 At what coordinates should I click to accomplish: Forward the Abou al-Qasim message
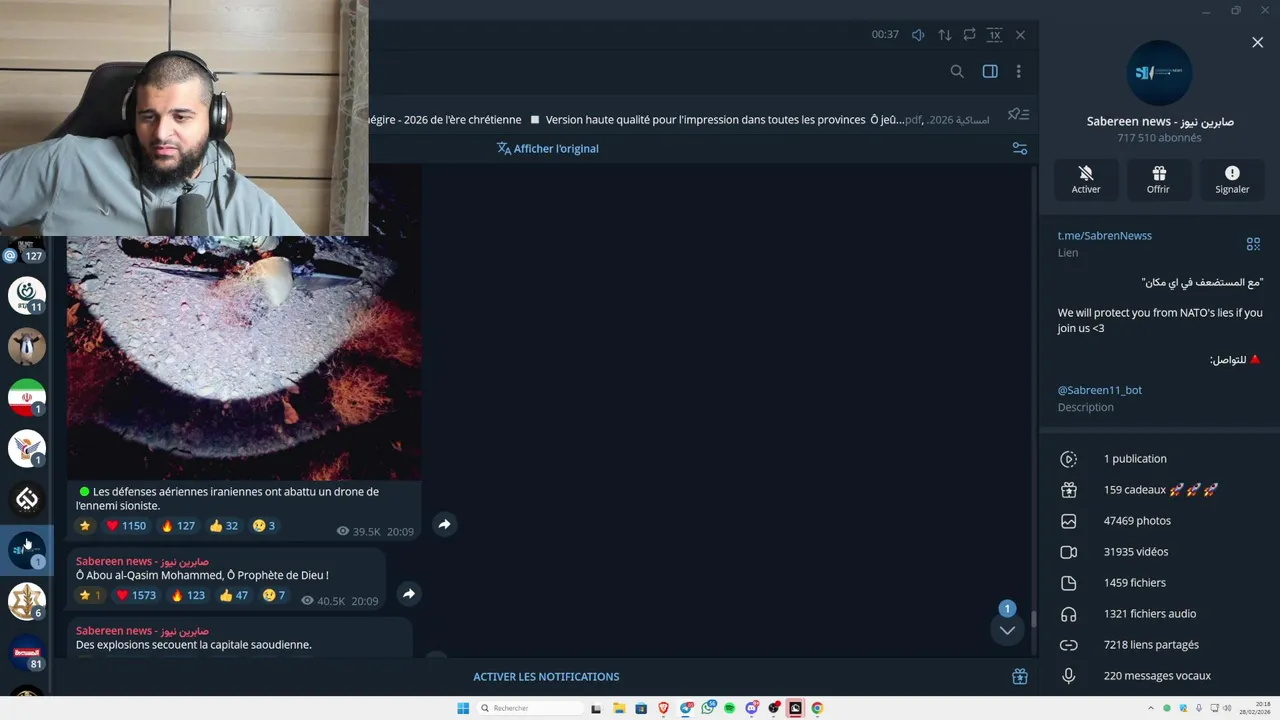(408, 594)
